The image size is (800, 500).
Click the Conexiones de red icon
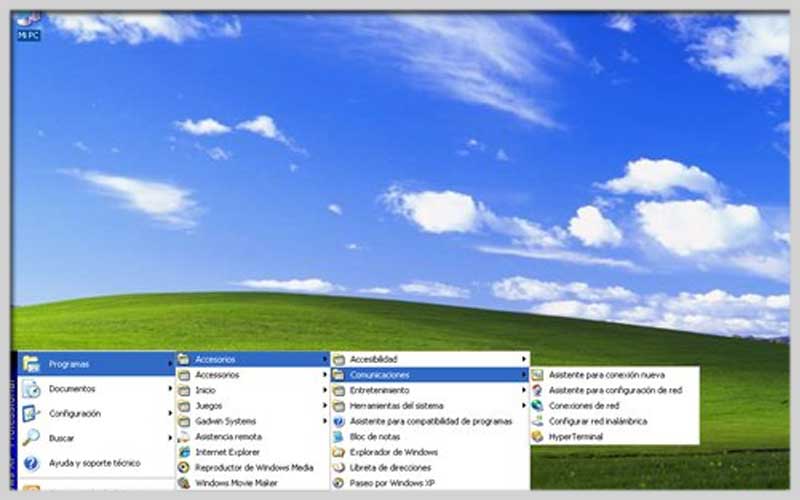pyautogui.click(x=537, y=406)
